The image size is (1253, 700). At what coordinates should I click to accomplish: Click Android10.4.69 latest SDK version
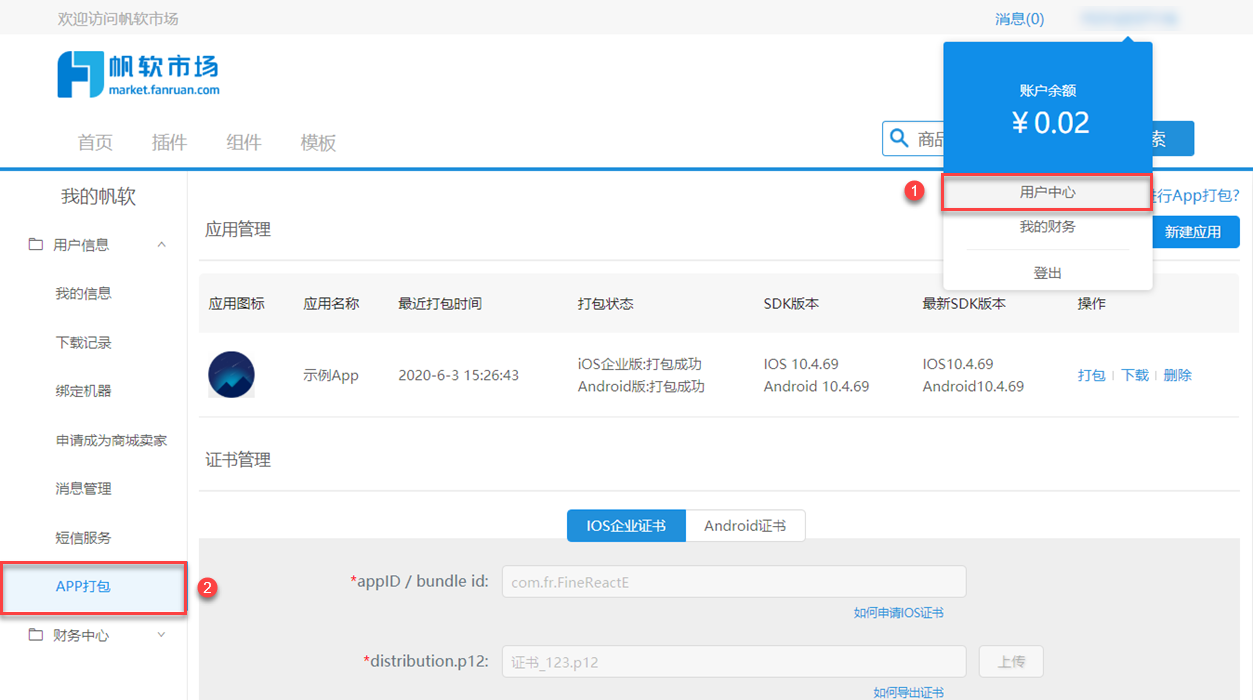[973, 386]
